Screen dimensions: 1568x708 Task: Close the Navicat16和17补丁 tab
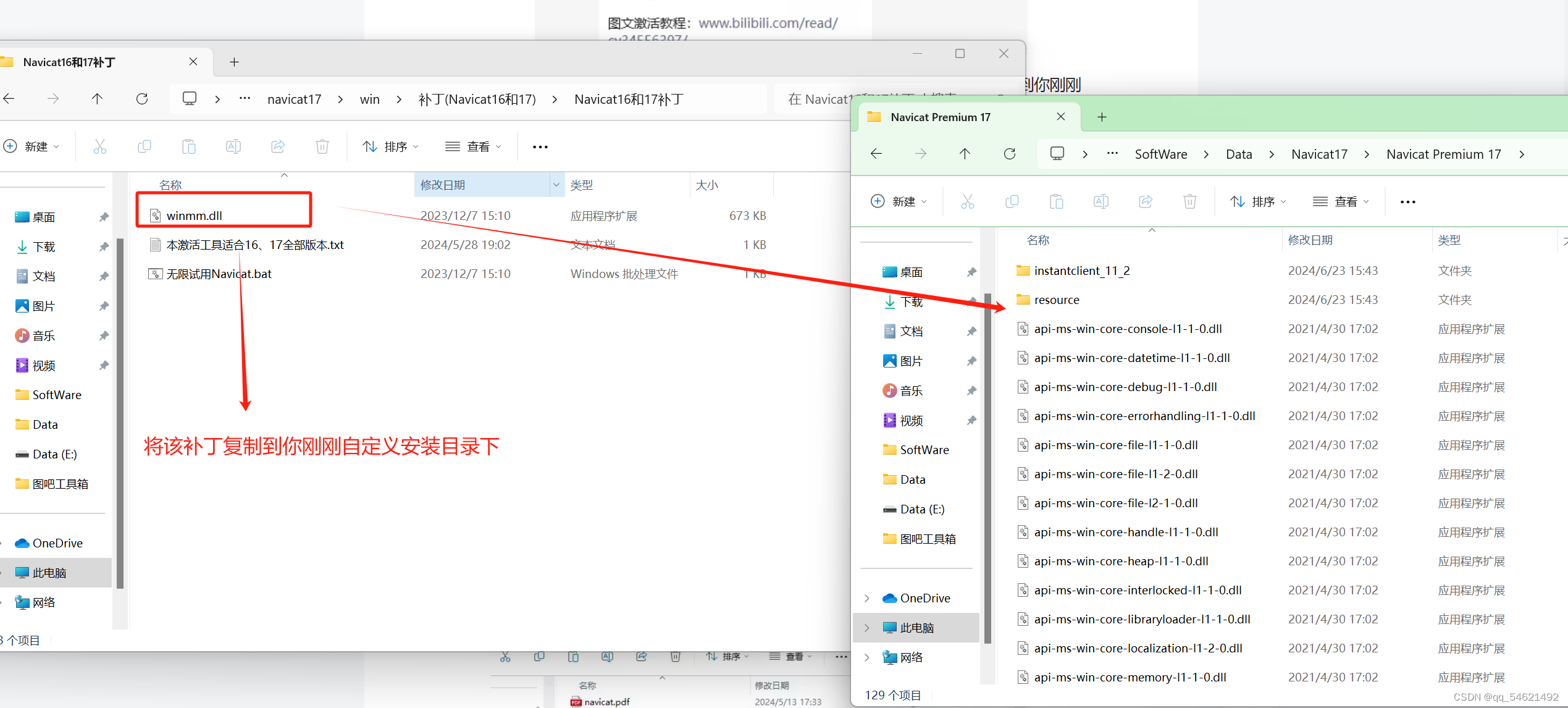193,62
